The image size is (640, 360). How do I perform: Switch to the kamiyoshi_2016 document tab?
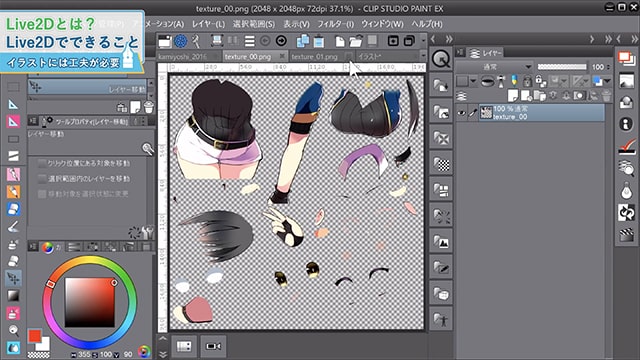click(182, 56)
